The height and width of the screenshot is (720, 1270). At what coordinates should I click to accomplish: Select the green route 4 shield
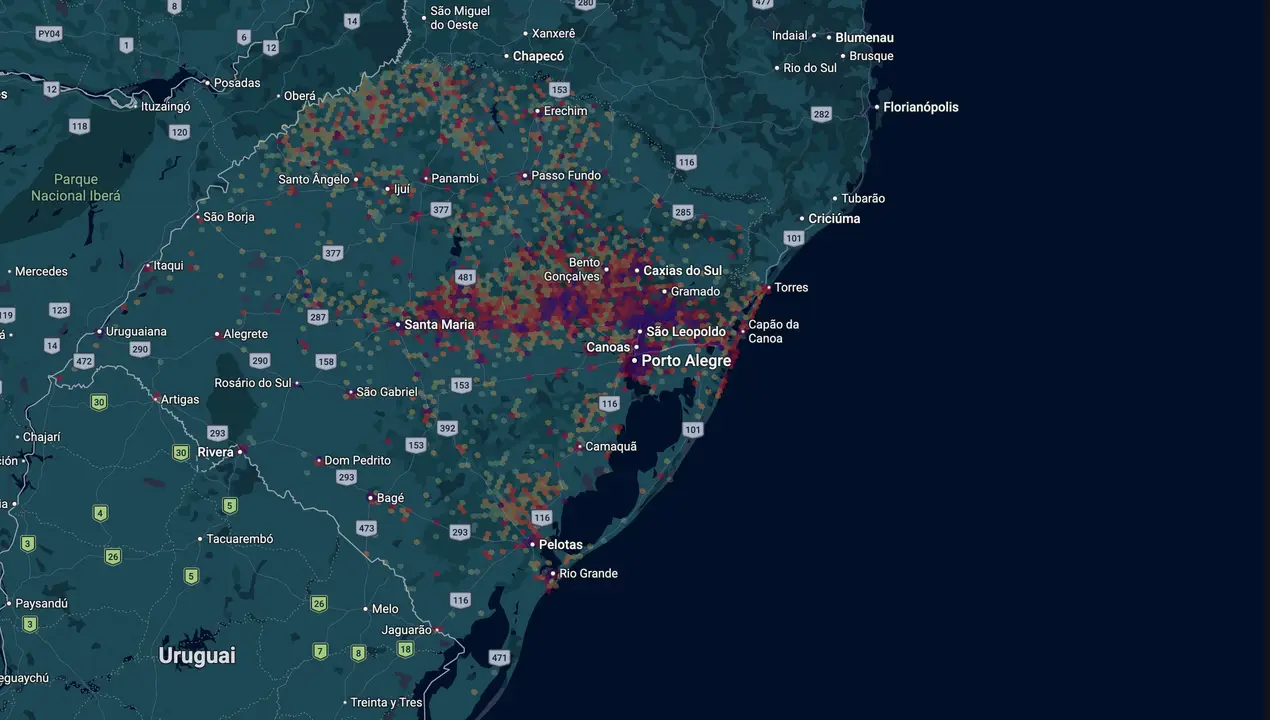pyautogui.click(x=100, y=514)
